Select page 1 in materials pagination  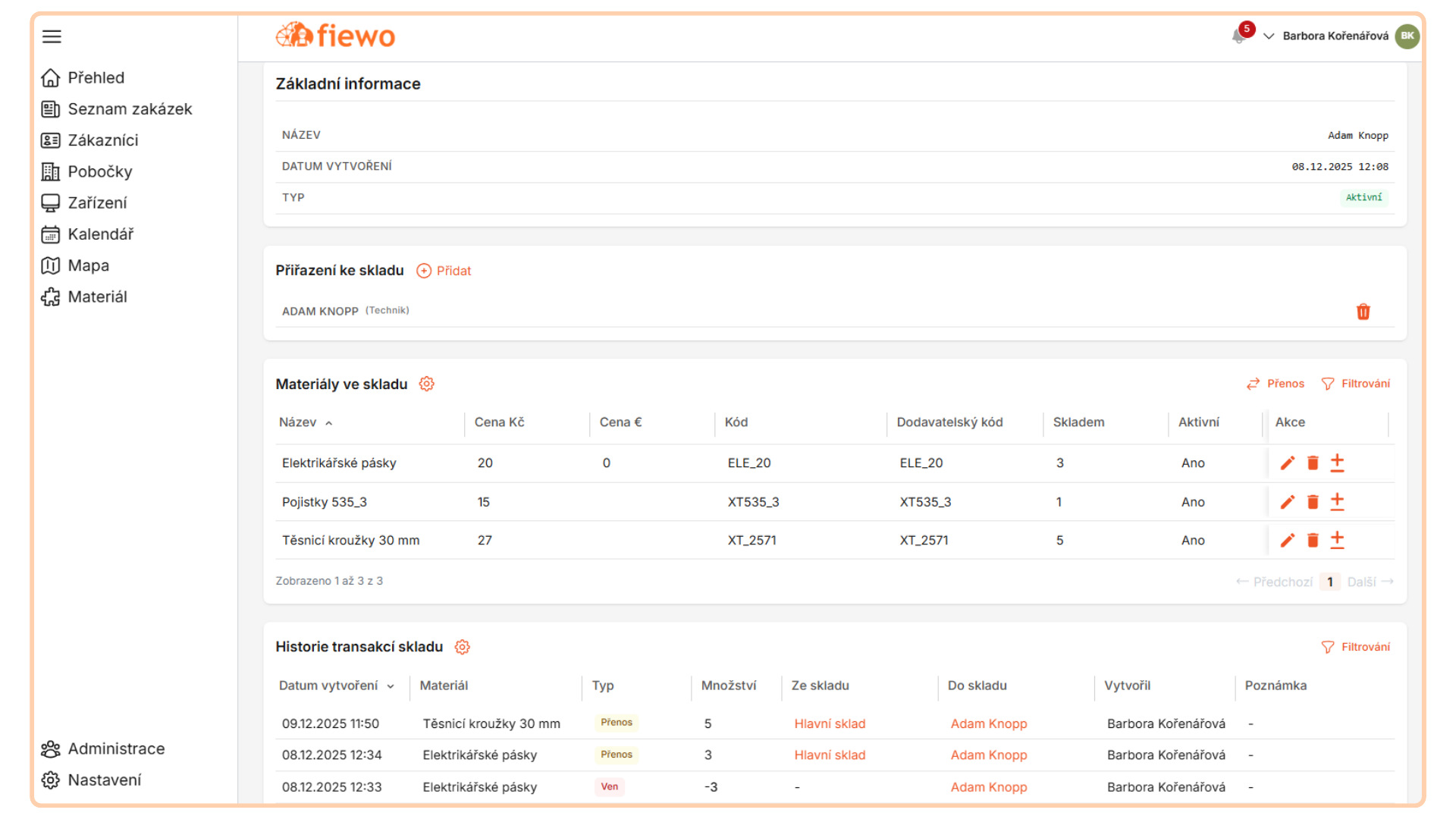[x=1329, y=582]
